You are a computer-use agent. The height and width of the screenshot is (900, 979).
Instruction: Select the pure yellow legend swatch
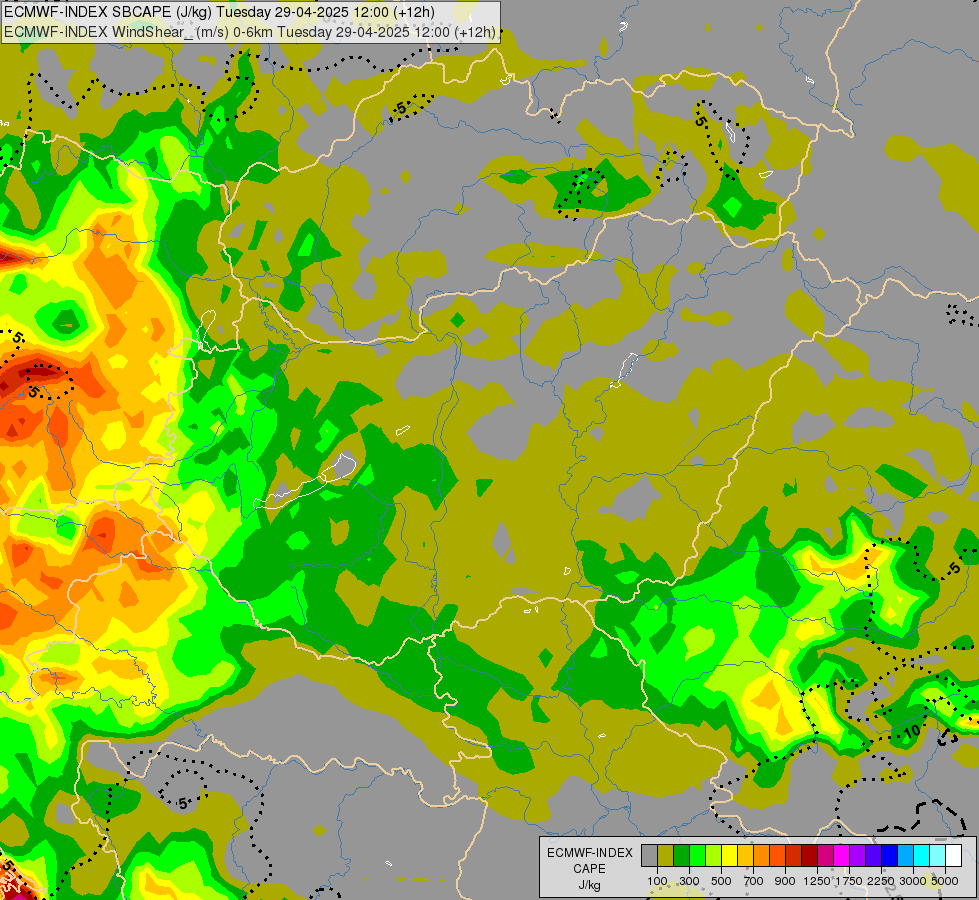[730, 855]
